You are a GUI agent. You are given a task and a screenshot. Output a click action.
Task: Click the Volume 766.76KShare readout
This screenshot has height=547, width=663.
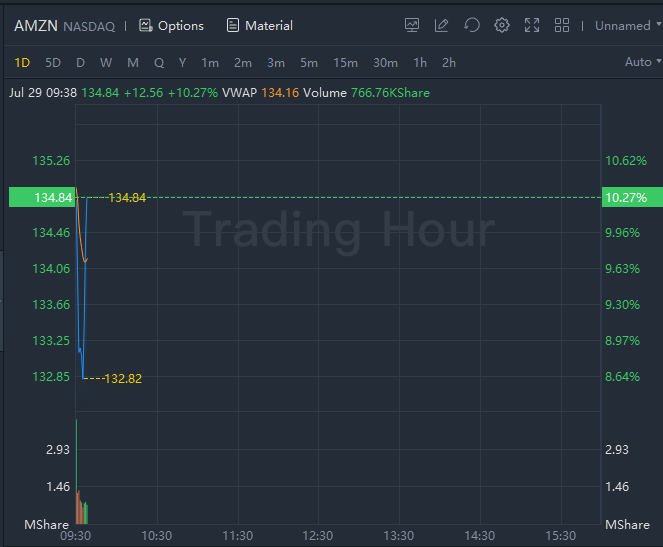(390, 93)
